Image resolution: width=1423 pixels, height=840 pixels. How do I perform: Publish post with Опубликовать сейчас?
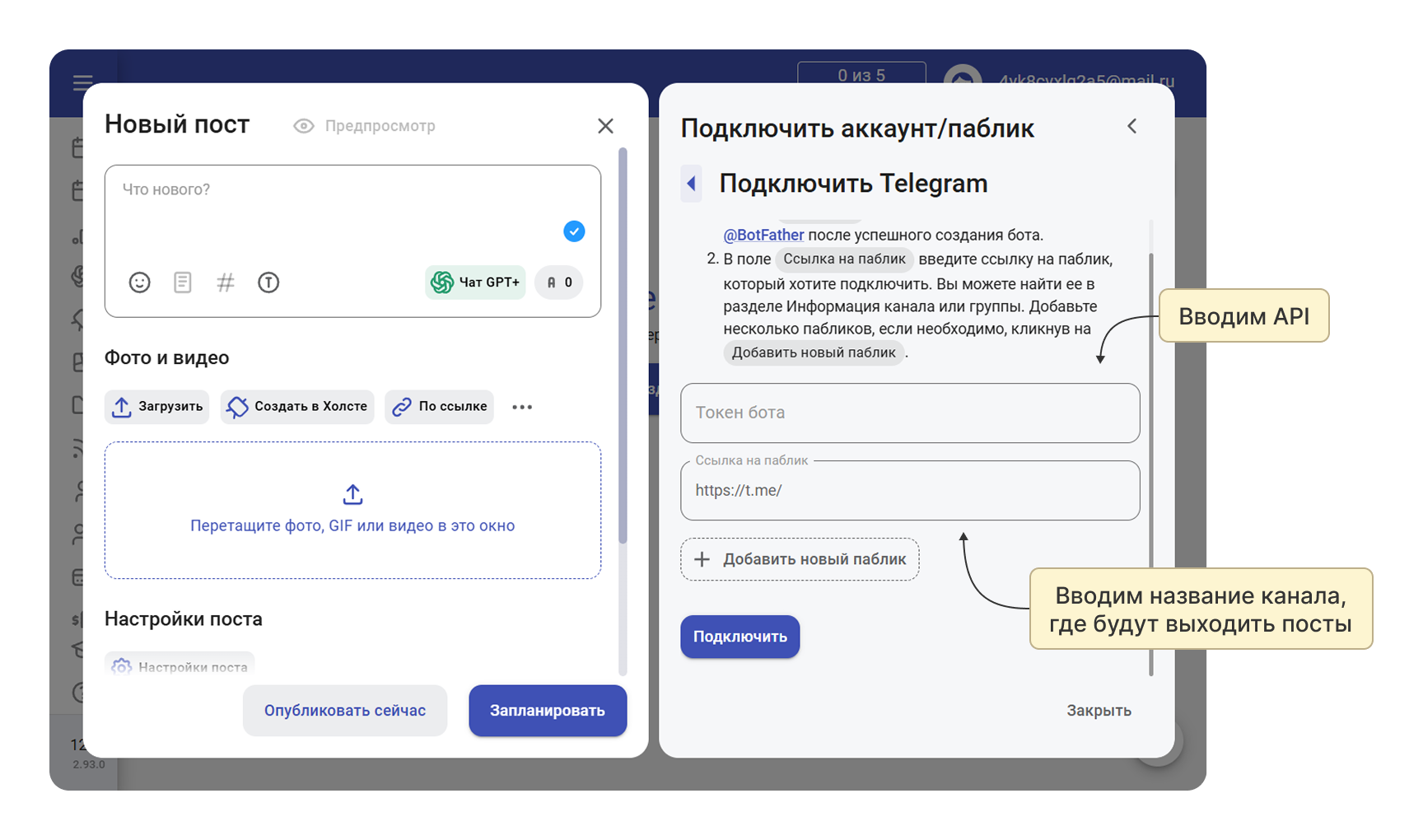click(345, 711)
